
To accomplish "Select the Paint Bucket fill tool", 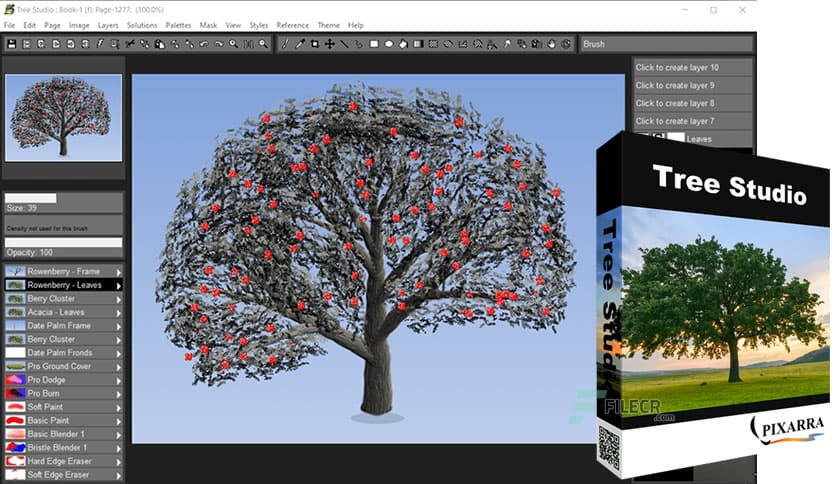I will point(404,44).
